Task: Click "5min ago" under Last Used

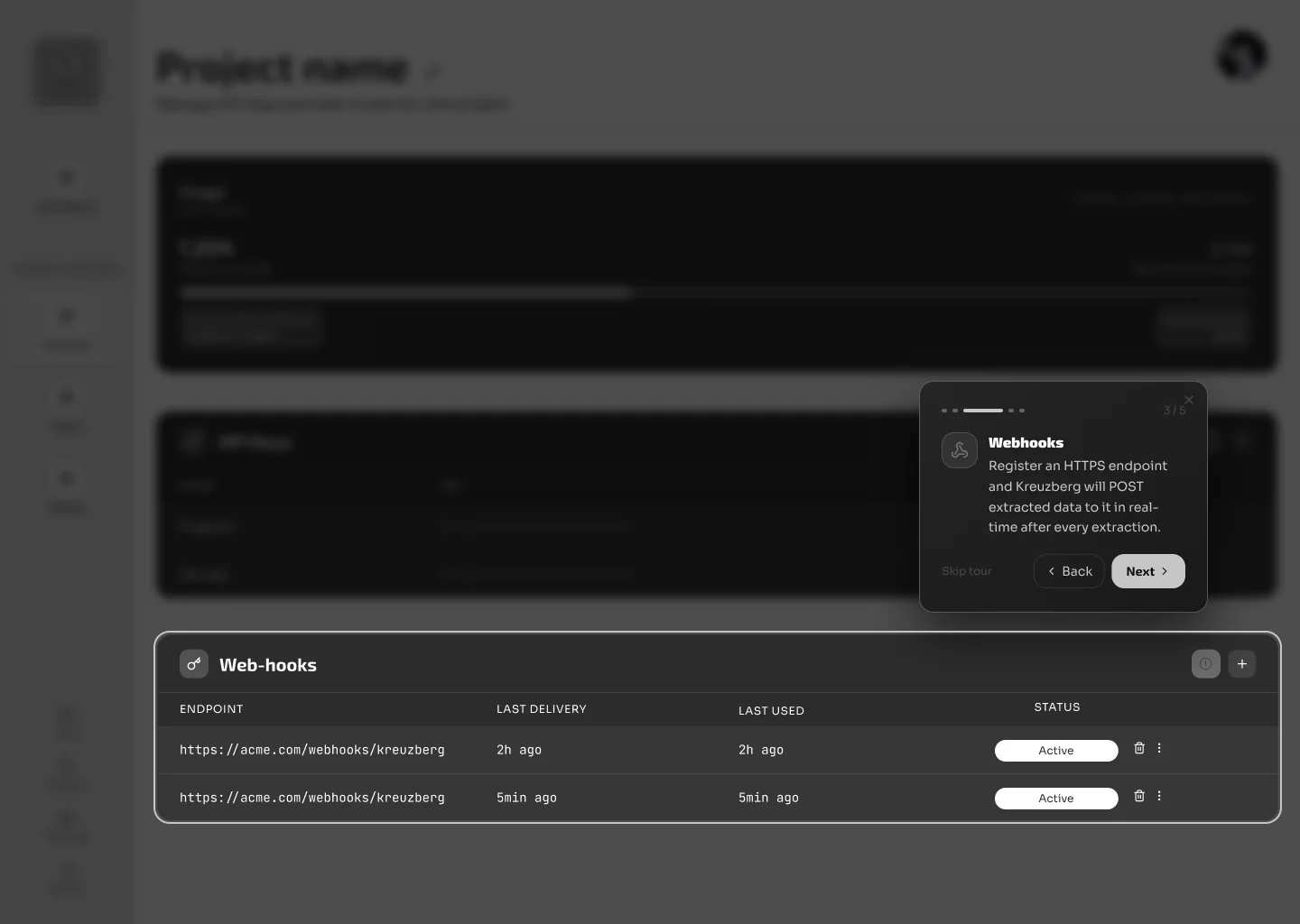Action: (x=768, y=798)
